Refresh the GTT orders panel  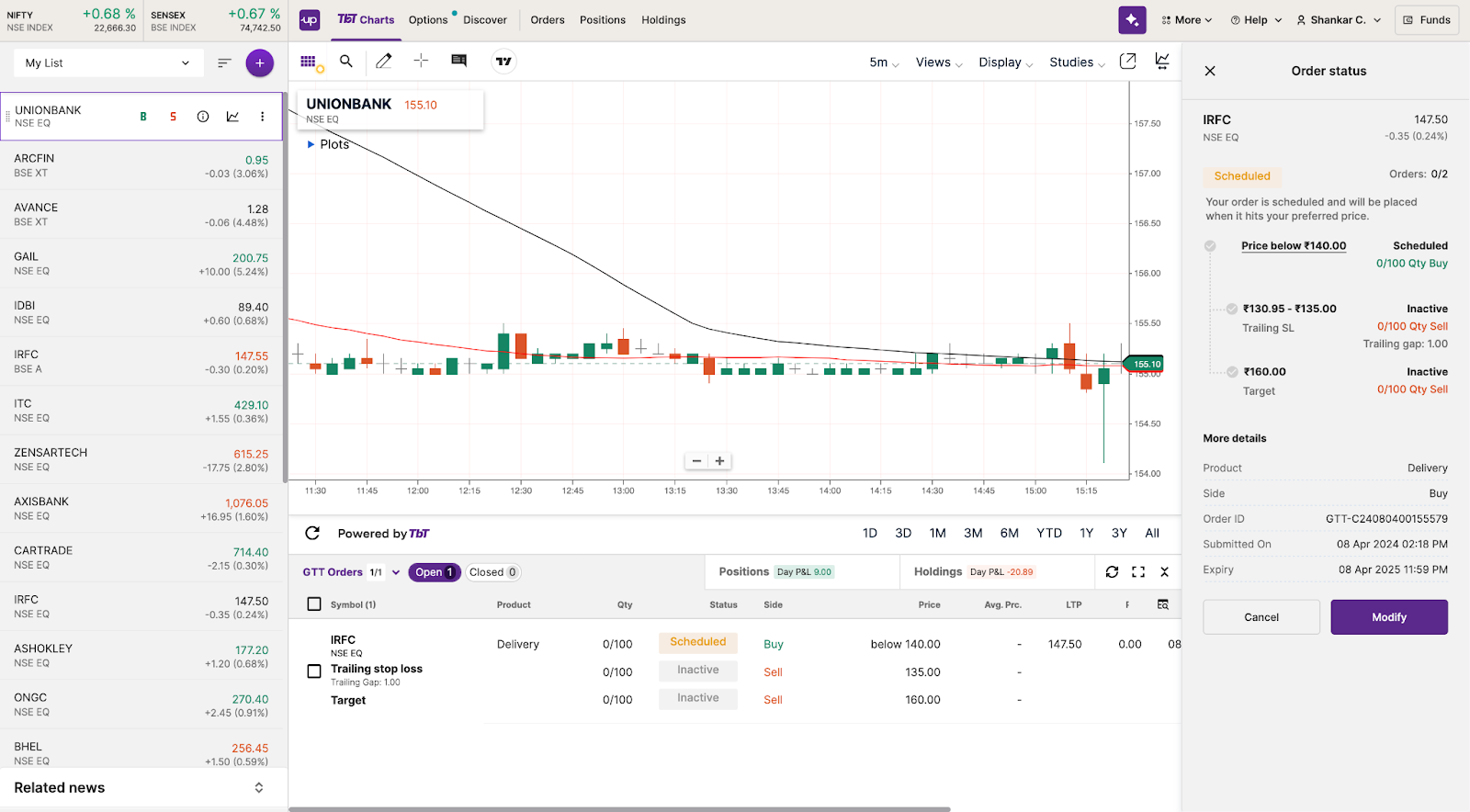pyautogui.click(x=1112, y=572)
